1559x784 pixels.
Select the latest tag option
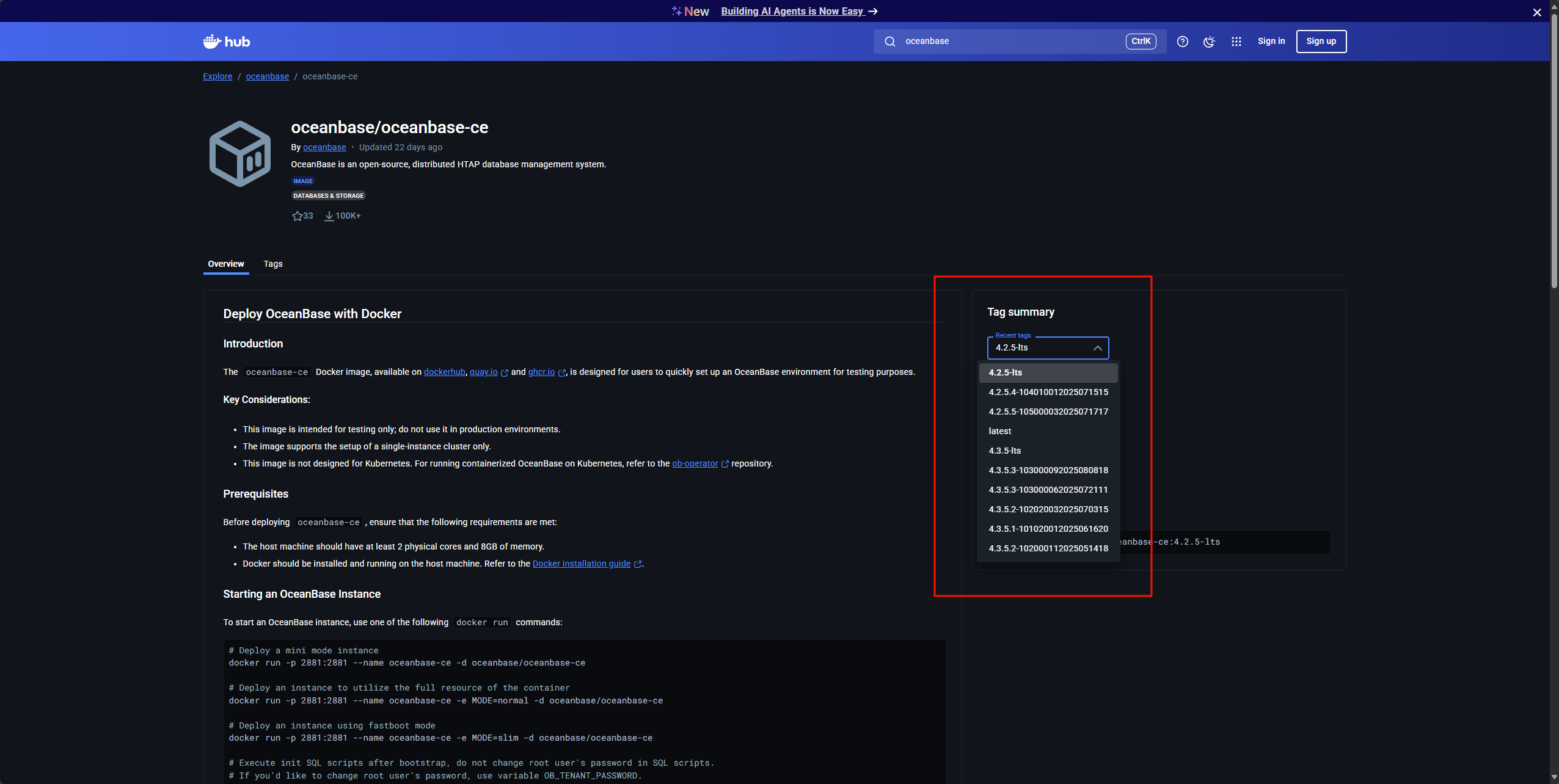1048,431
